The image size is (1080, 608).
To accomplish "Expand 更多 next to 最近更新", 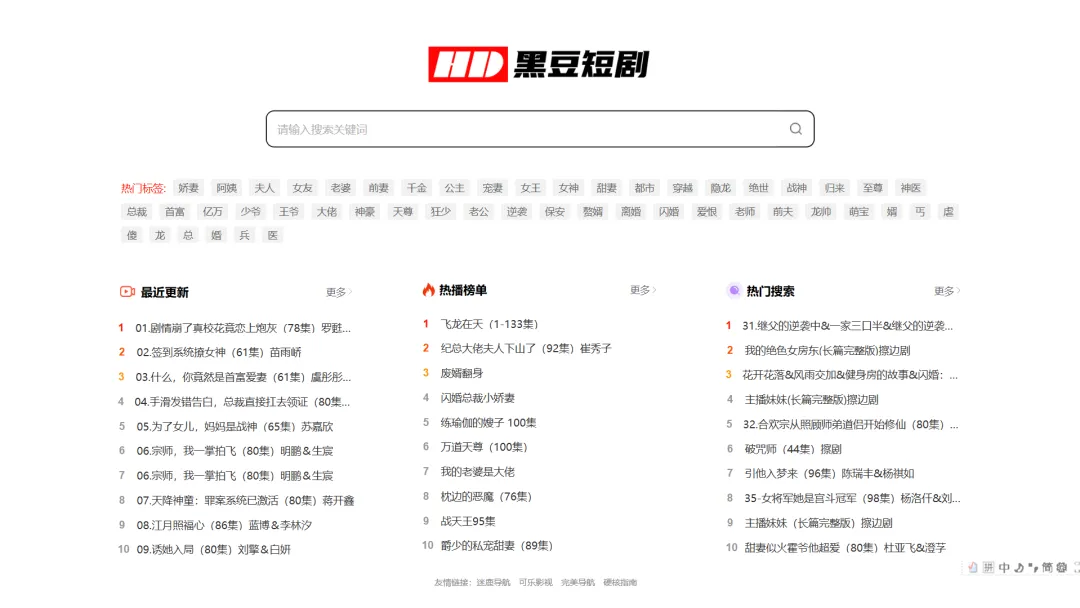I will (338, 292).
